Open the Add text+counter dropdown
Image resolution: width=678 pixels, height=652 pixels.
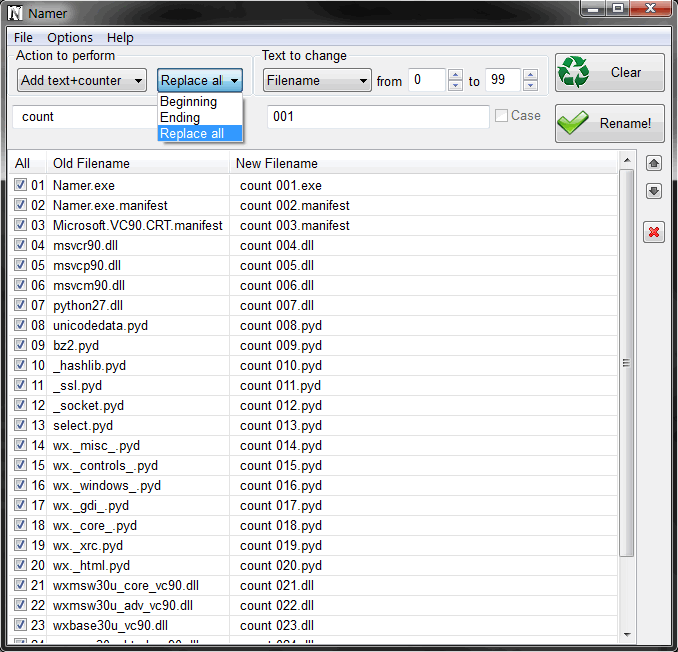[x=83, y=81]
